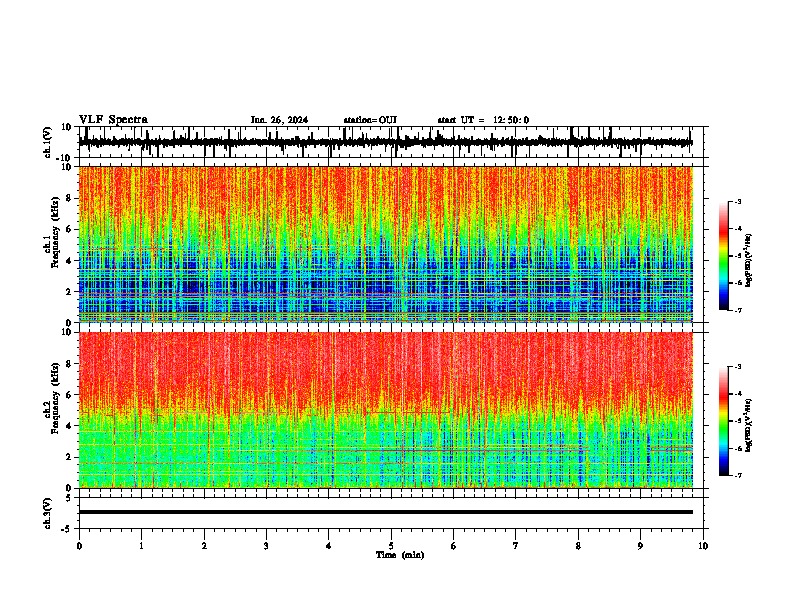Click the ch.3(V) black trace line

[x=385, y=512]
